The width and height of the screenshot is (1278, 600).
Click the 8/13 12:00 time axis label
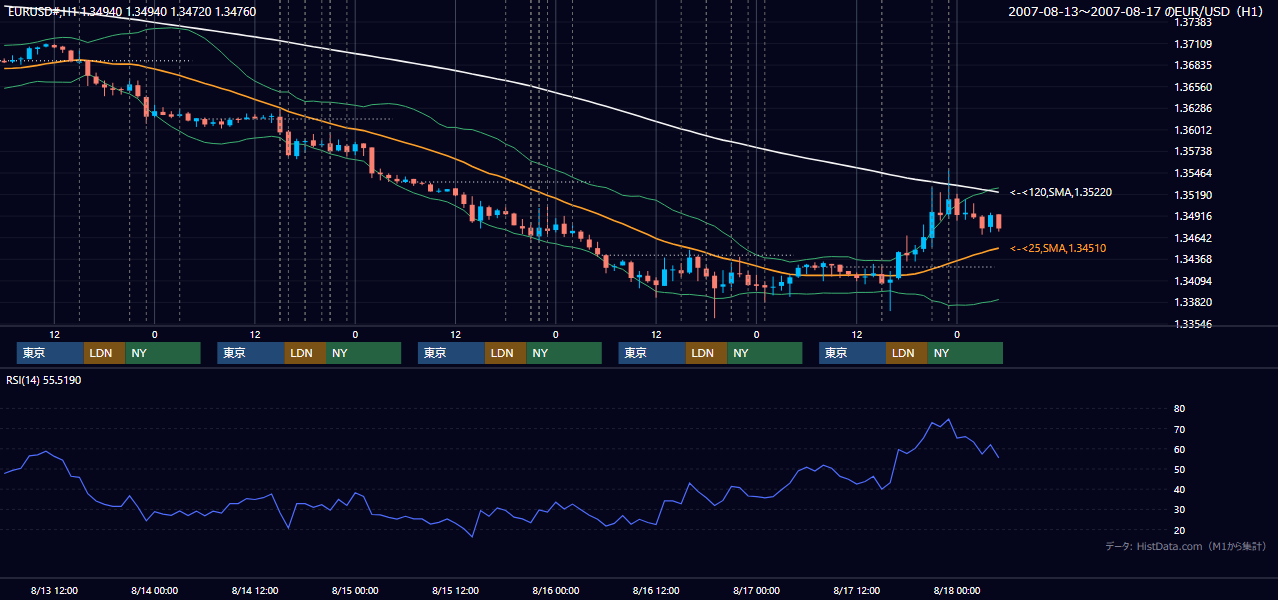54,590
